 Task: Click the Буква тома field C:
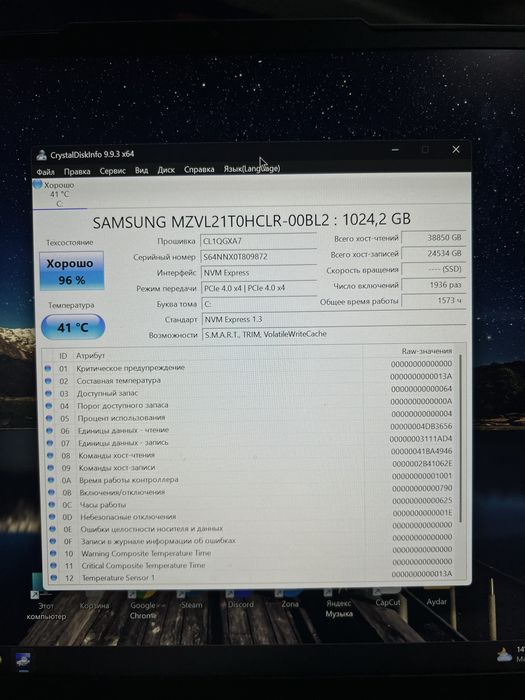(259, 304)
